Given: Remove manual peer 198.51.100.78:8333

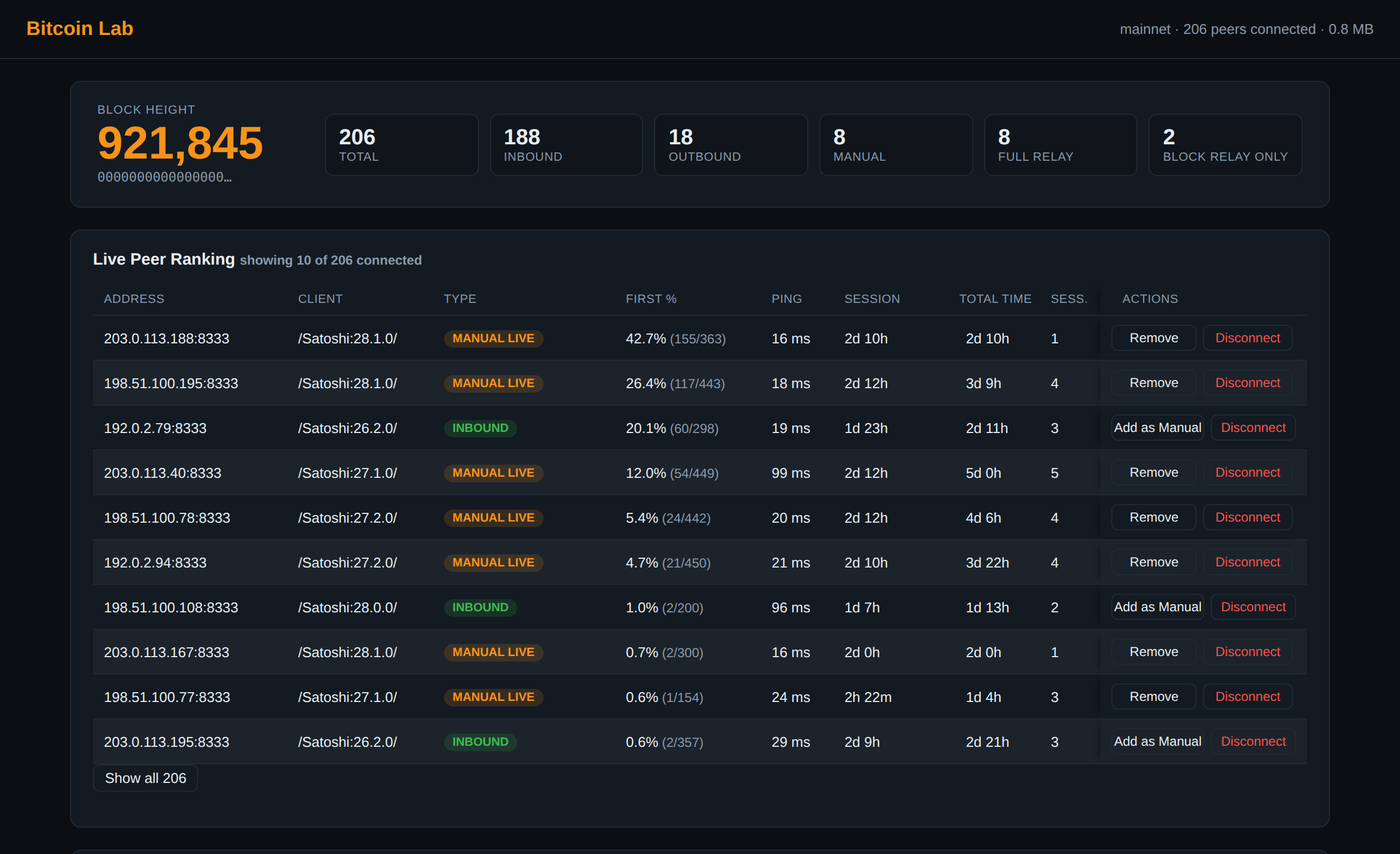Looking at the screenshot, I should (x=1153, y=518).
